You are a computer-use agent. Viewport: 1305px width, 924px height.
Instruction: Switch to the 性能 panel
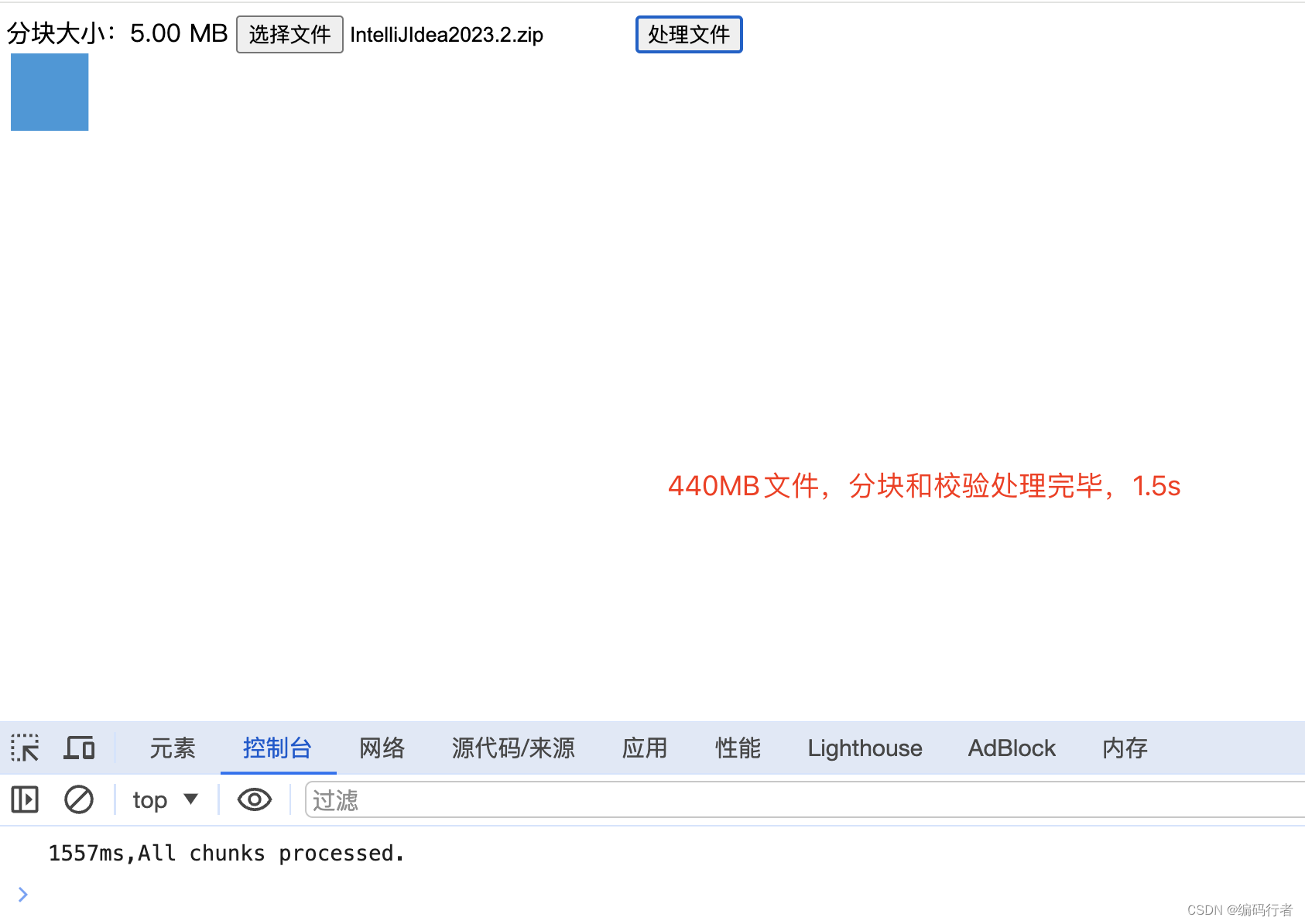(x=737, y=748)
